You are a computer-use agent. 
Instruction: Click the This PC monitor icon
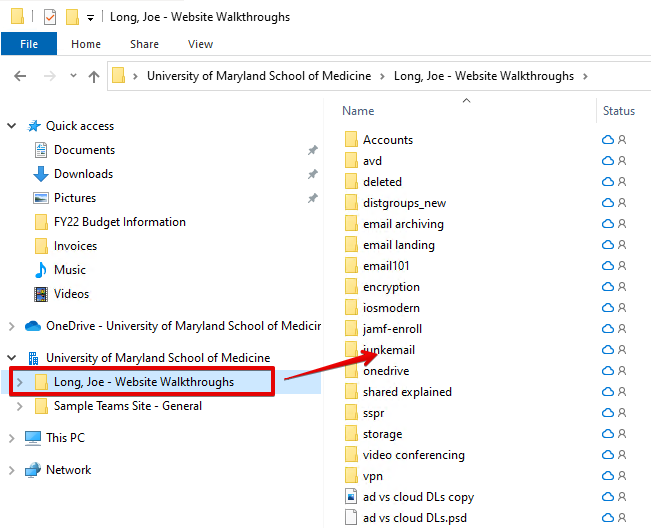32,438
